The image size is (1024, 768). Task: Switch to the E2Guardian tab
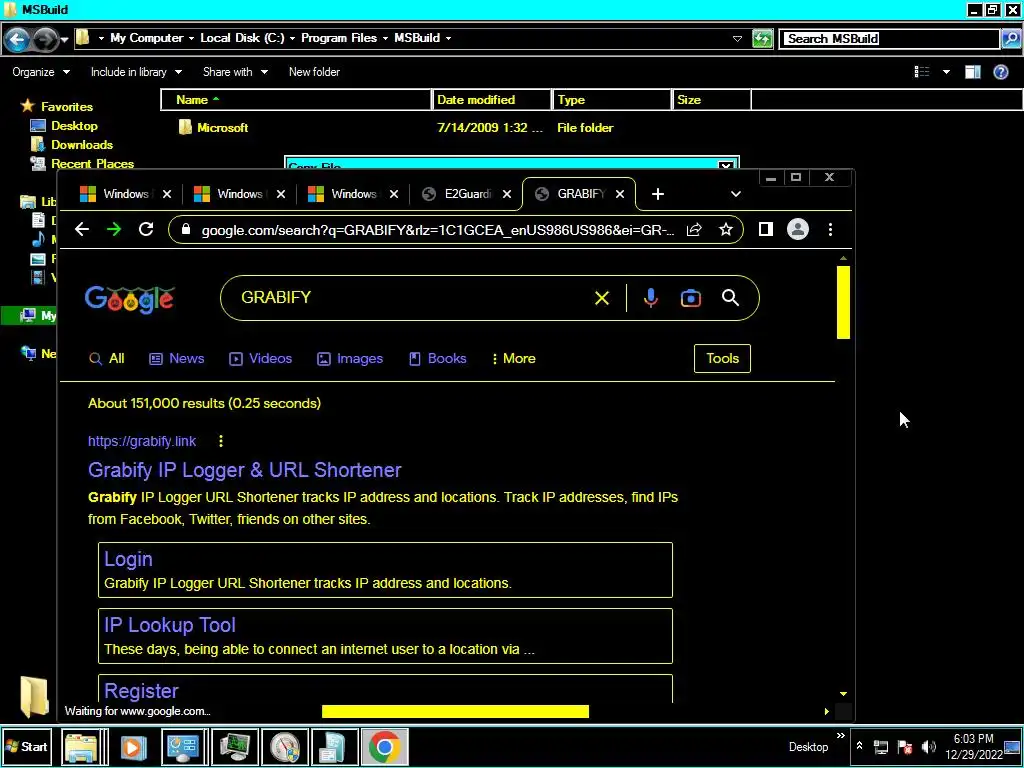click(466, 194)
